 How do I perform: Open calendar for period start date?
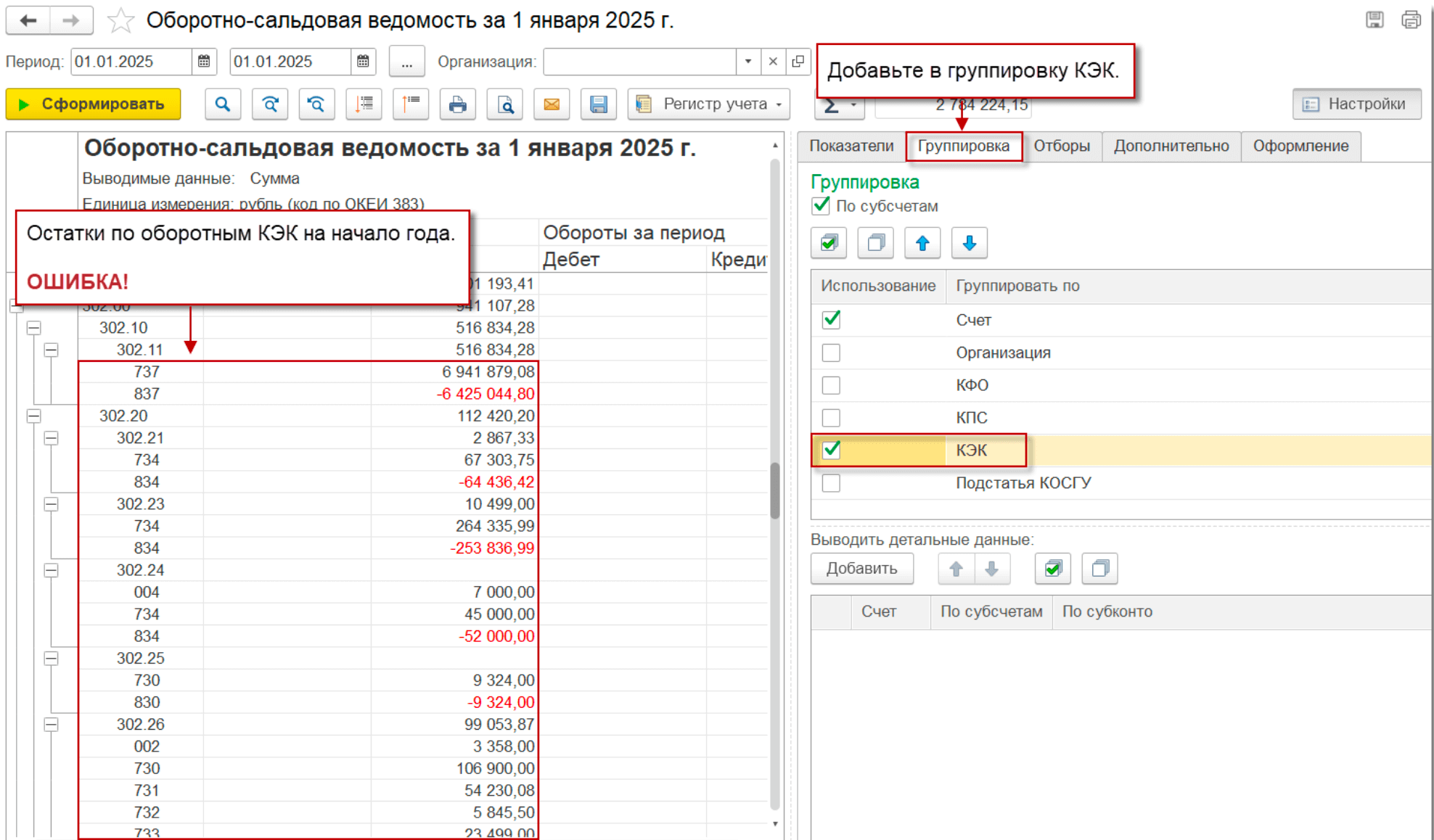[x=204, y=62]
